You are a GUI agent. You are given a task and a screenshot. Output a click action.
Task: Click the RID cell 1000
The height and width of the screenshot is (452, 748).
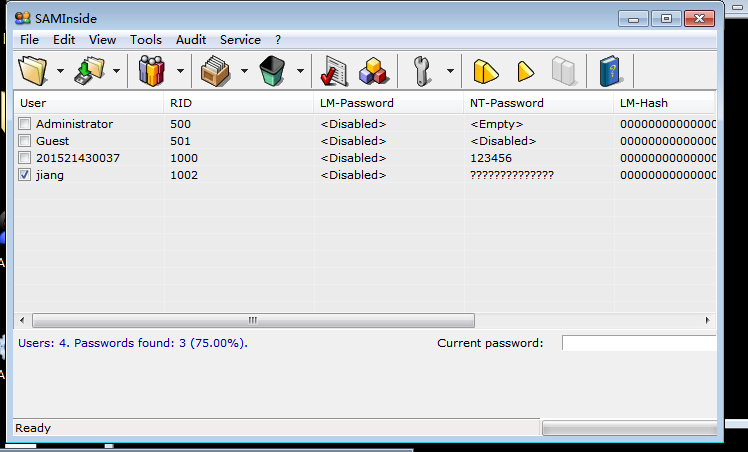[x=184, y=158]
